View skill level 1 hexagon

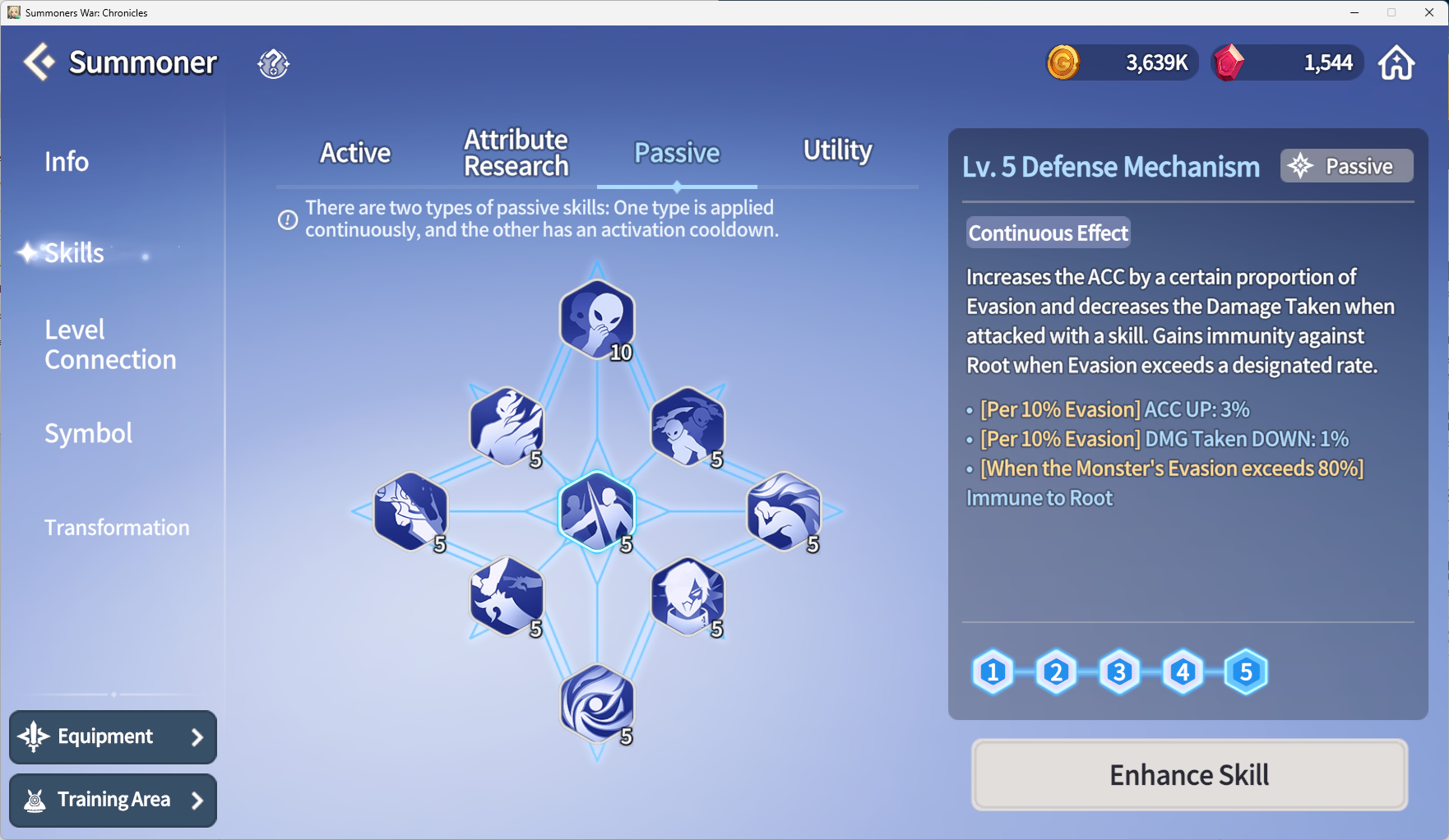pyautogui.click(x=993, y=672)
